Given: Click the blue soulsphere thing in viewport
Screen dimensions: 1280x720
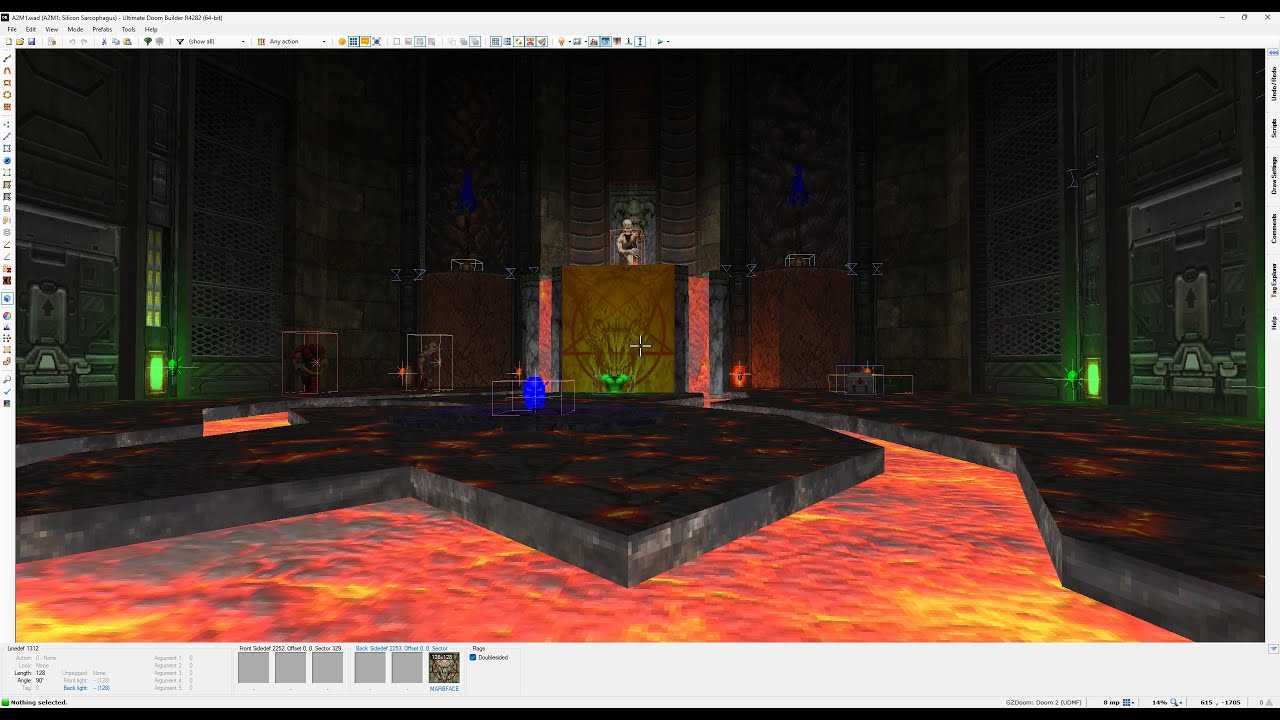Looking at the screenshot, I should pos(535,393).
